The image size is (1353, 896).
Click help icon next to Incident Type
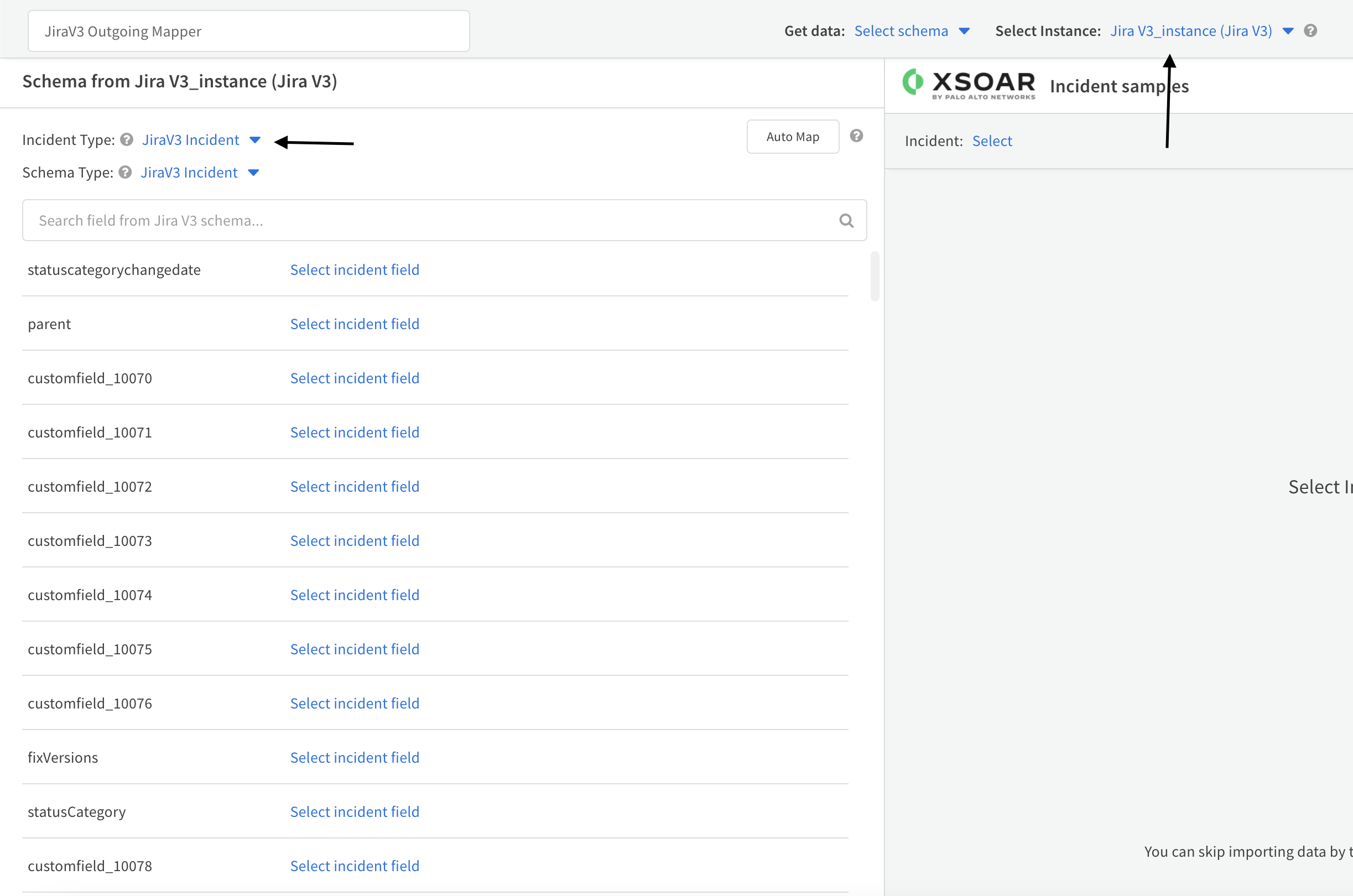[127, 139]
